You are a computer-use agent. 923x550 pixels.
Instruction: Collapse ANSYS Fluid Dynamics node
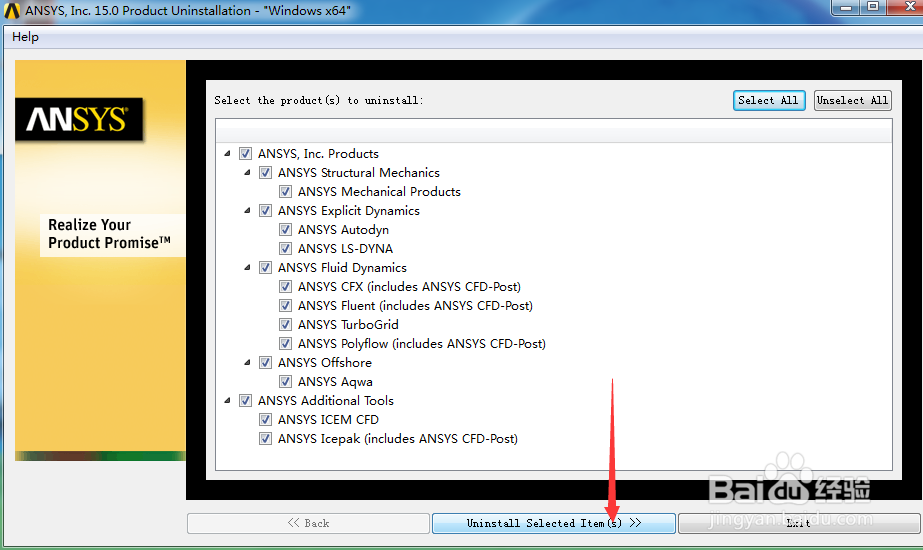click(247, 267)
